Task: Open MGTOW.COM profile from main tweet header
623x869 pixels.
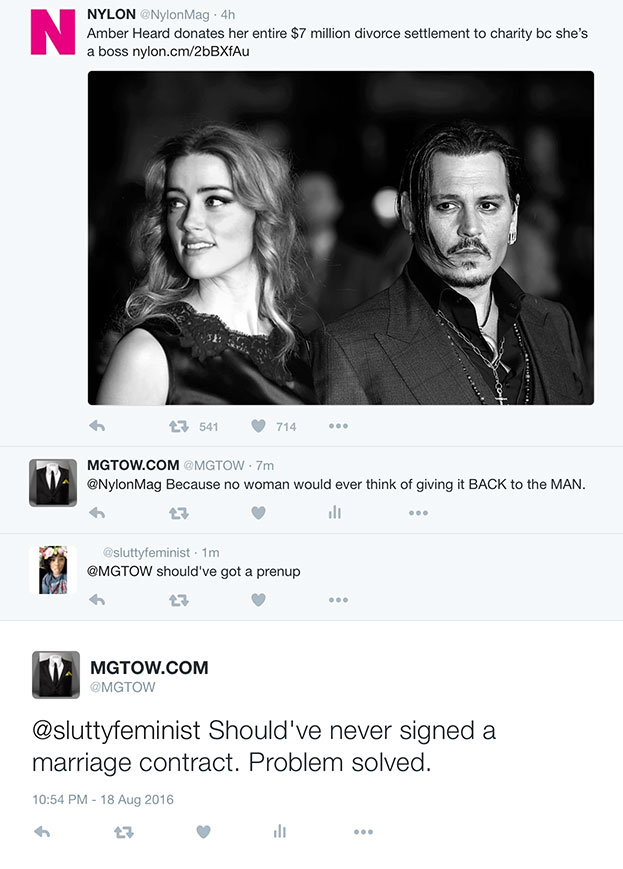Action: point(149,668)
